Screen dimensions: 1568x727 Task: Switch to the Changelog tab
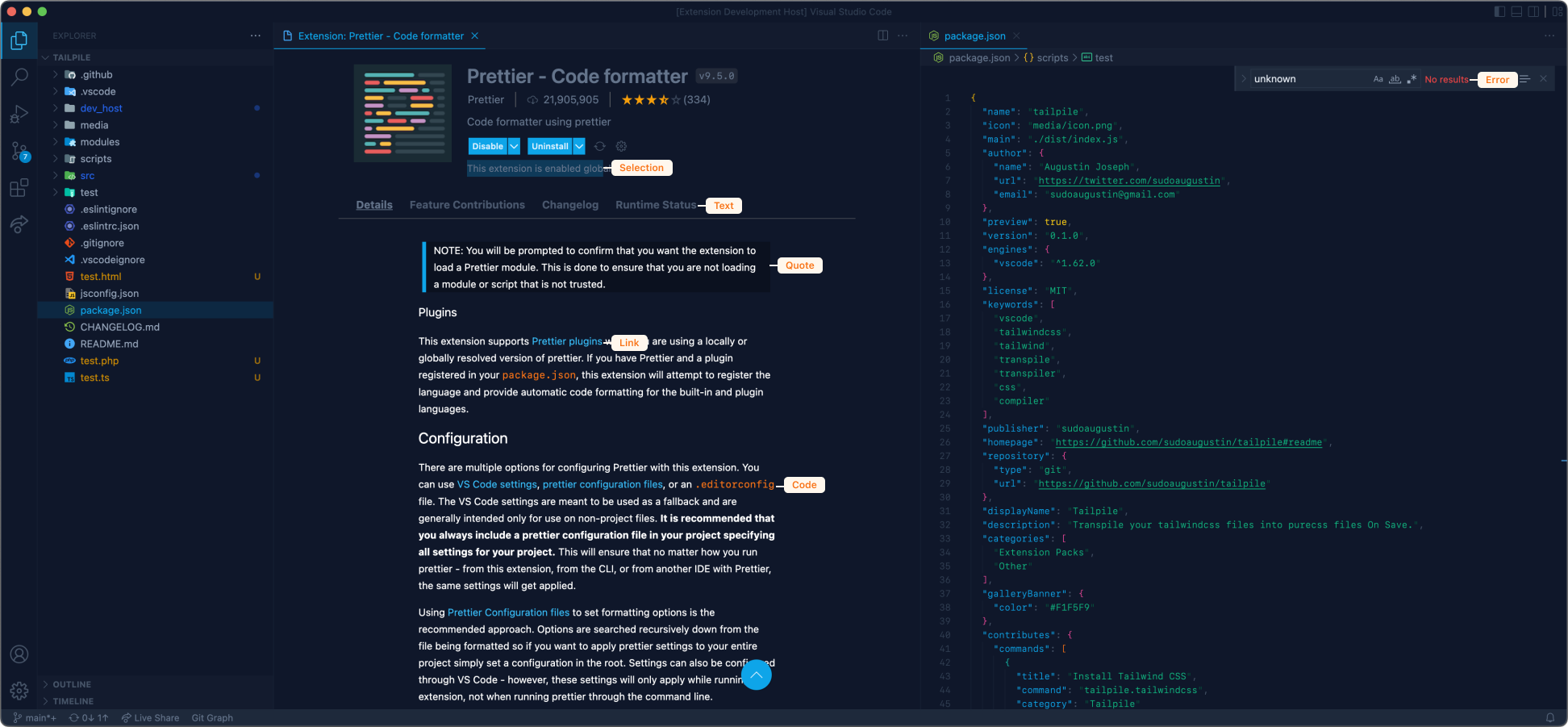click(570, 205)
